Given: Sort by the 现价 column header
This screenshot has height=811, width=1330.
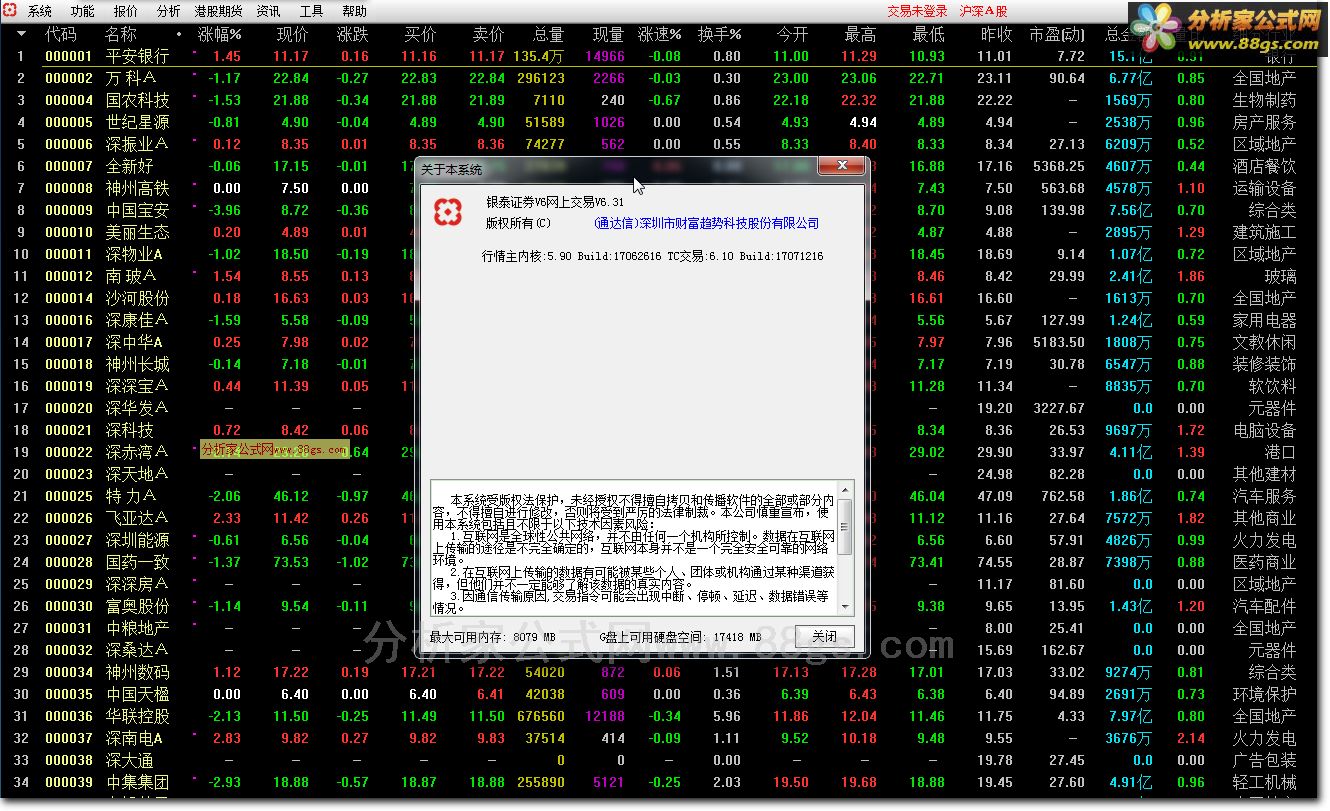Looking at the screenshot, I should click(x=292, y=34).
